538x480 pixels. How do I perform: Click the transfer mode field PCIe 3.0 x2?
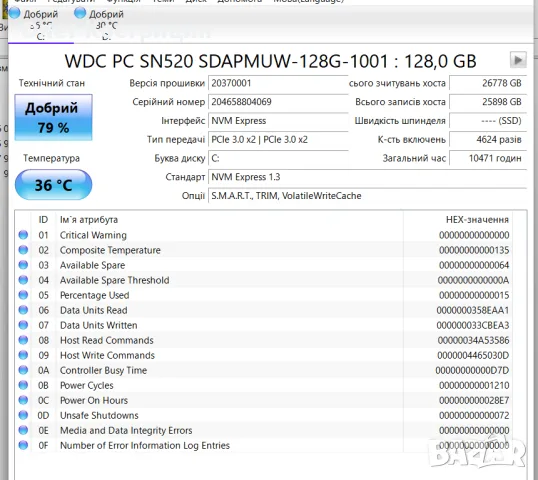coord(278,140)
